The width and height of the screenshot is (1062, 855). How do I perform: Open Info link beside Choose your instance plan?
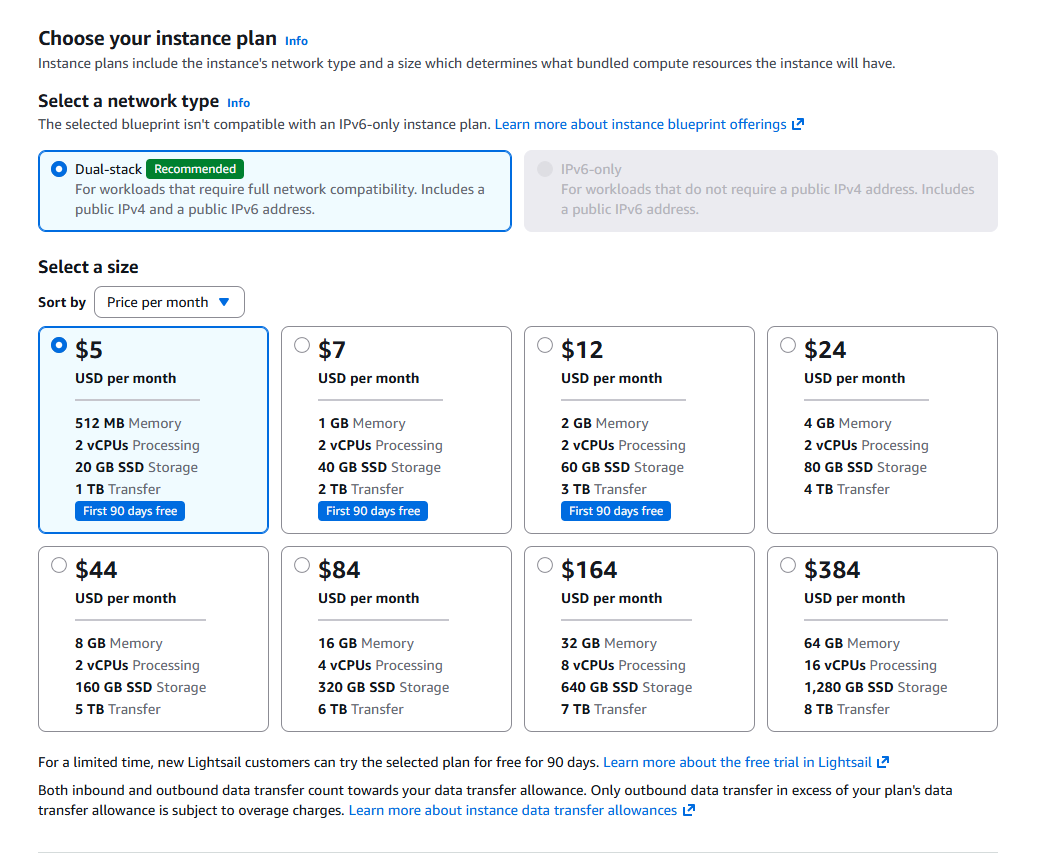(296, 41)
